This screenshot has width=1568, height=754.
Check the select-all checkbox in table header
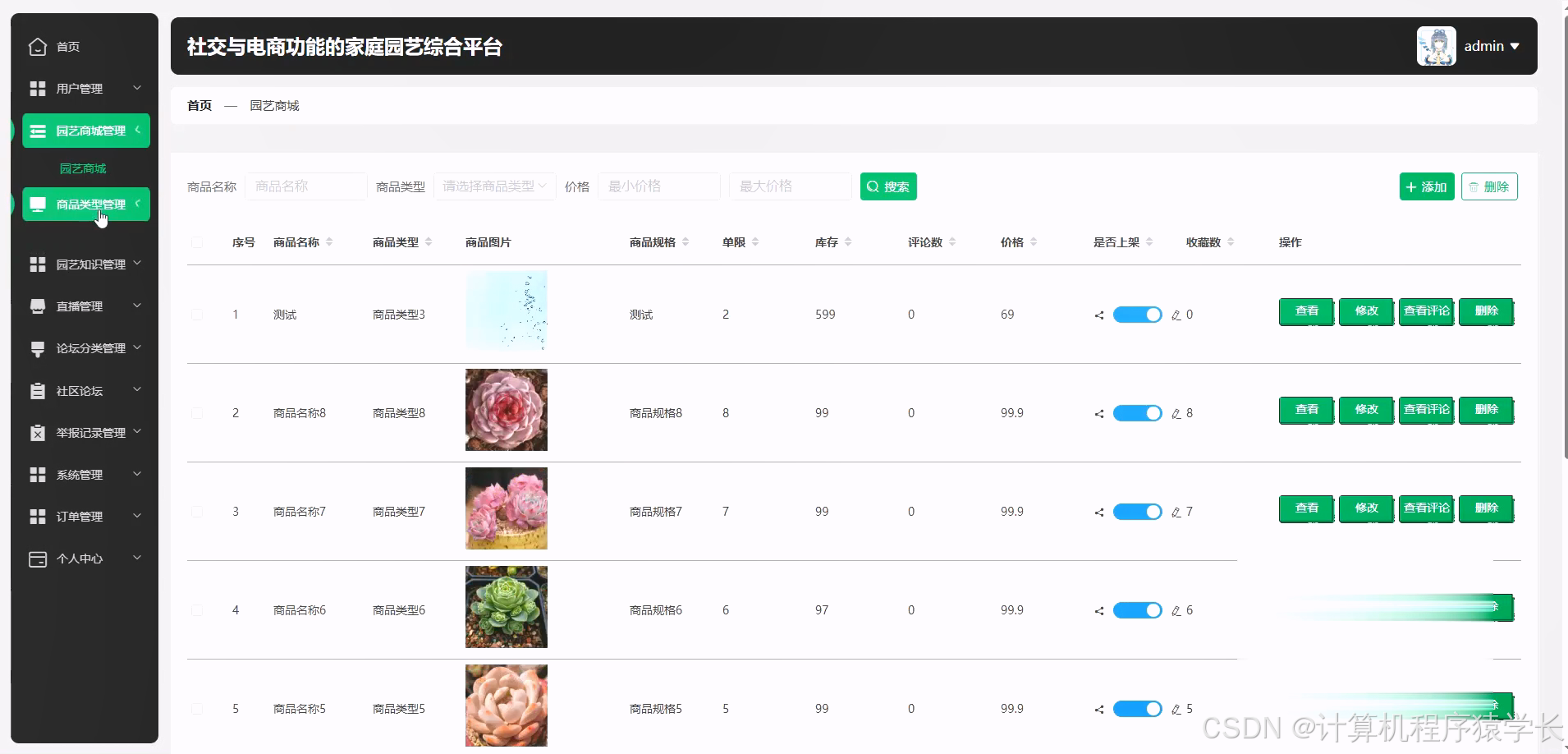[x=197, y=242]
